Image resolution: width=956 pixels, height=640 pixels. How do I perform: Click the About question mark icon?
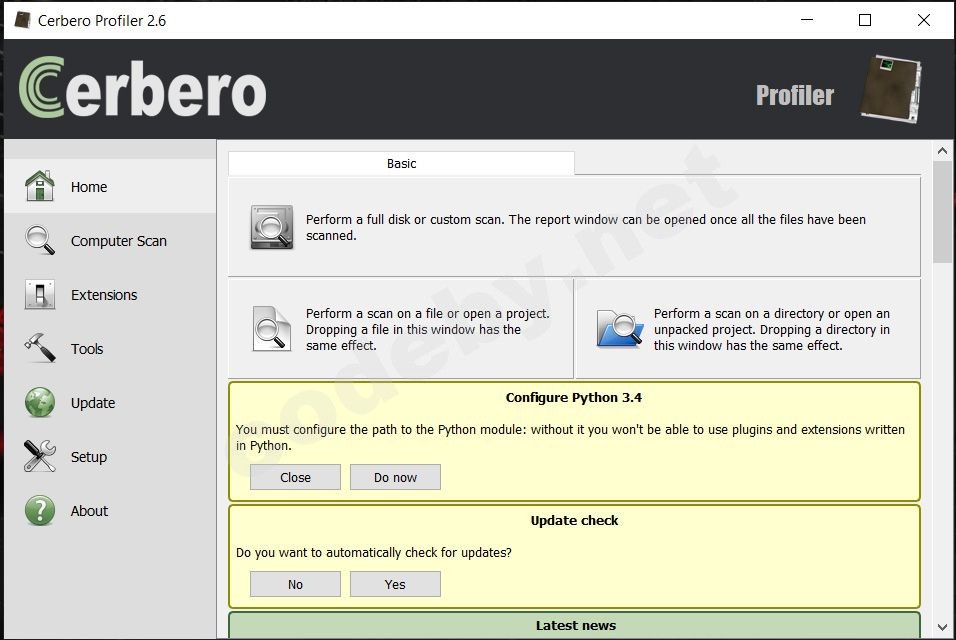click(40, 510)
